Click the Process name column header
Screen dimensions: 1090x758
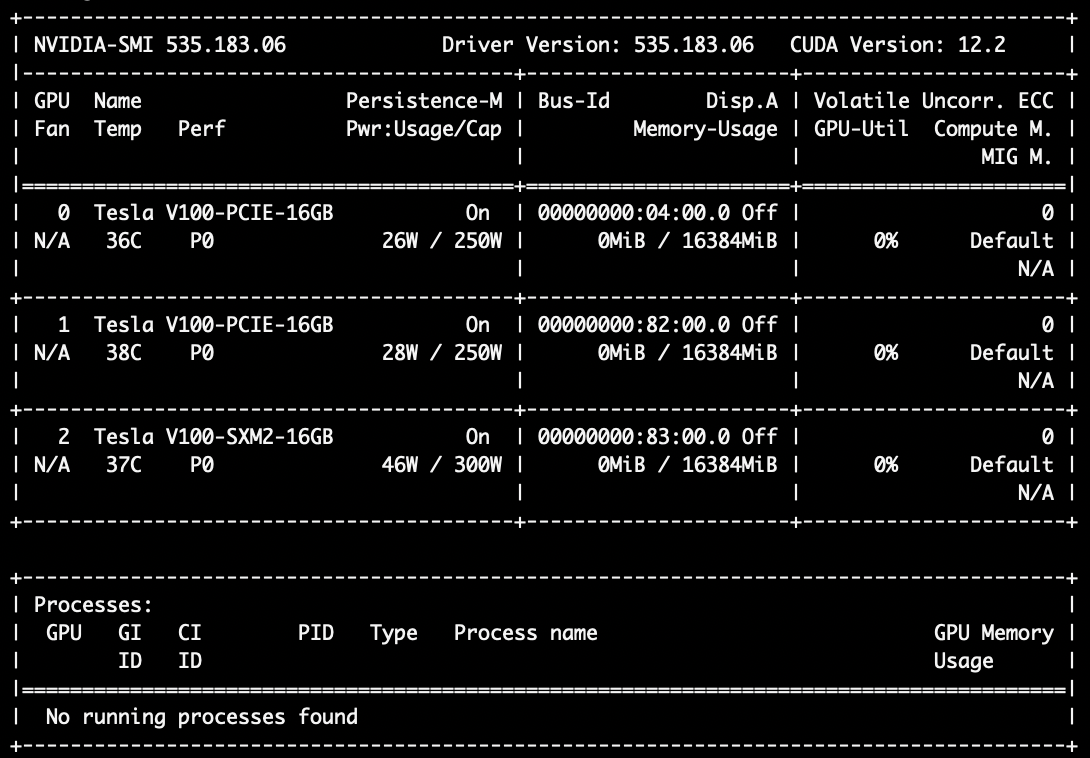coord(526,634)
